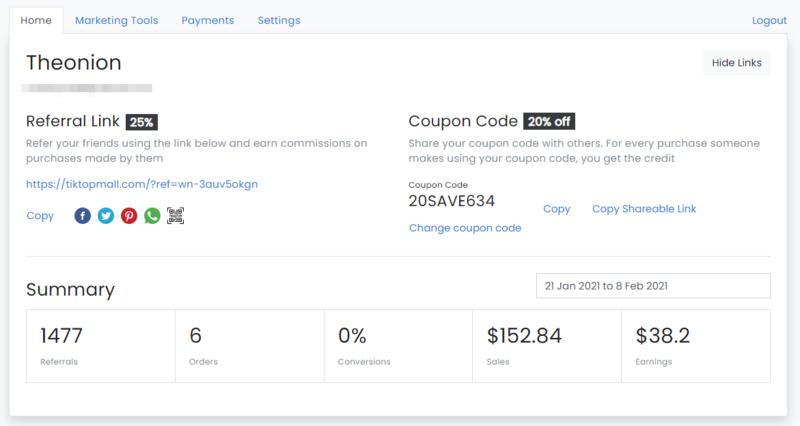Open the referral link QR code

[176, 215]
